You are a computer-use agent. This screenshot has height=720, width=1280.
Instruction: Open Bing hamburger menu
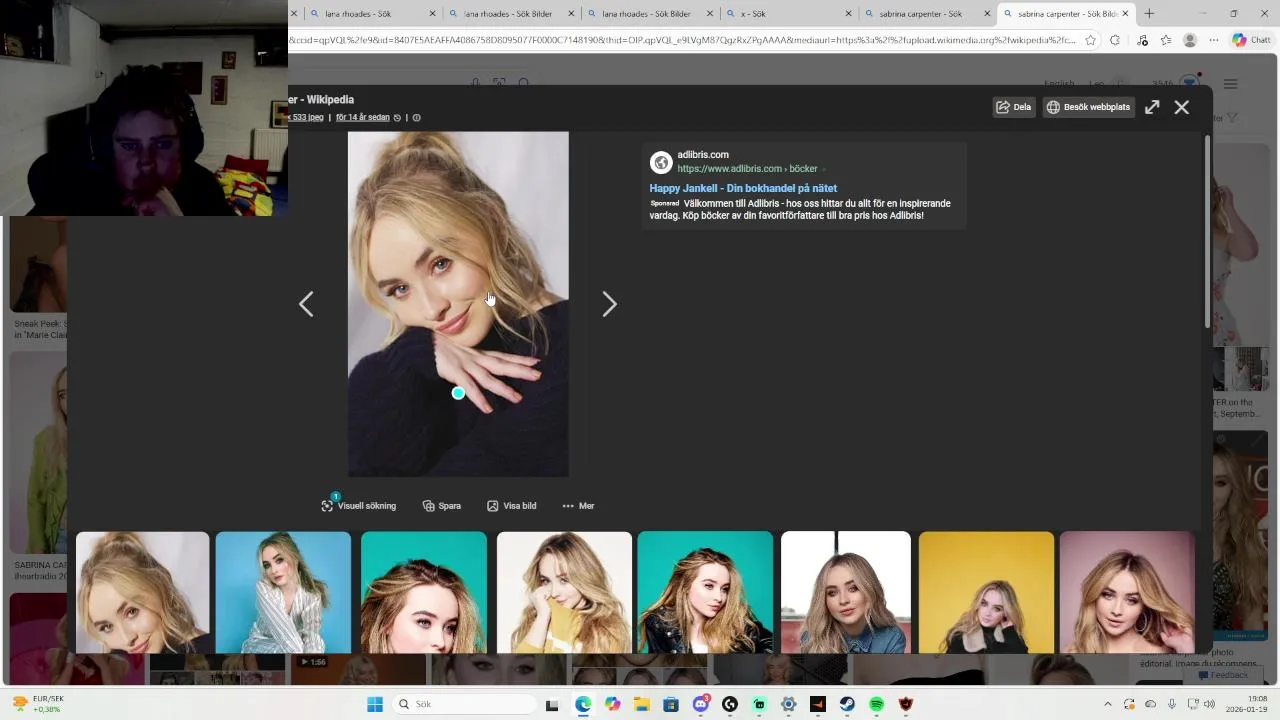coord(1231,84)
